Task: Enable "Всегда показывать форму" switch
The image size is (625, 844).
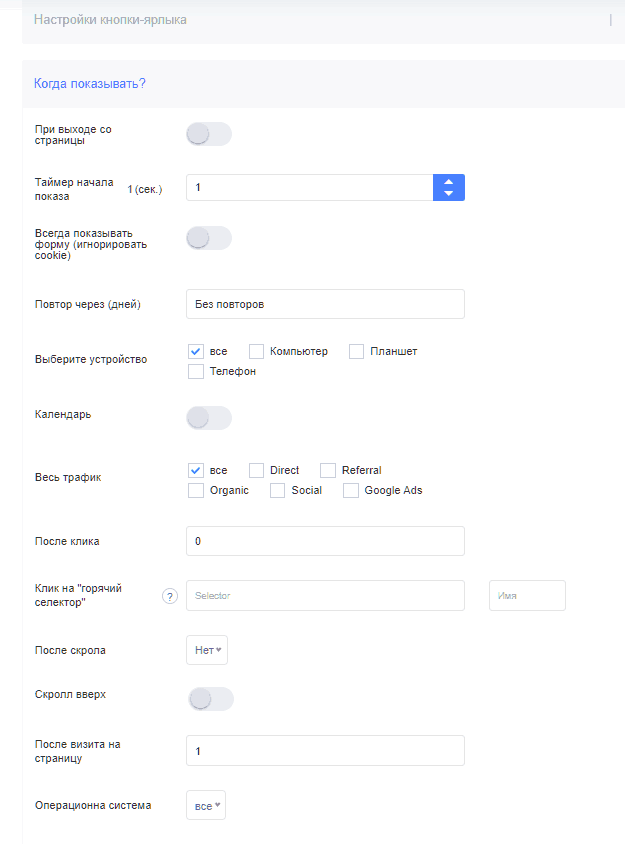Action: pos(209,238)
